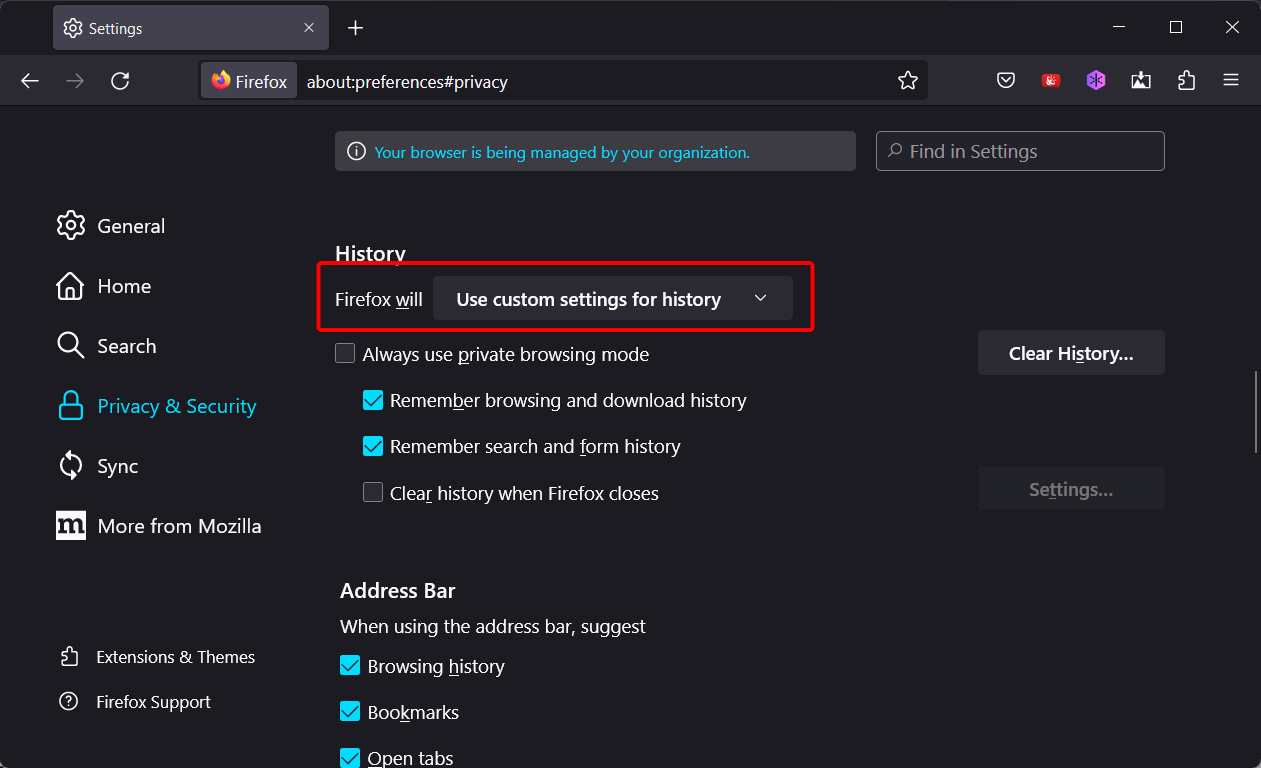Click the sync arrows icon in sidebar
Image resolution: width=1261 pixels, height=768 pixels.
click(70, 465)
